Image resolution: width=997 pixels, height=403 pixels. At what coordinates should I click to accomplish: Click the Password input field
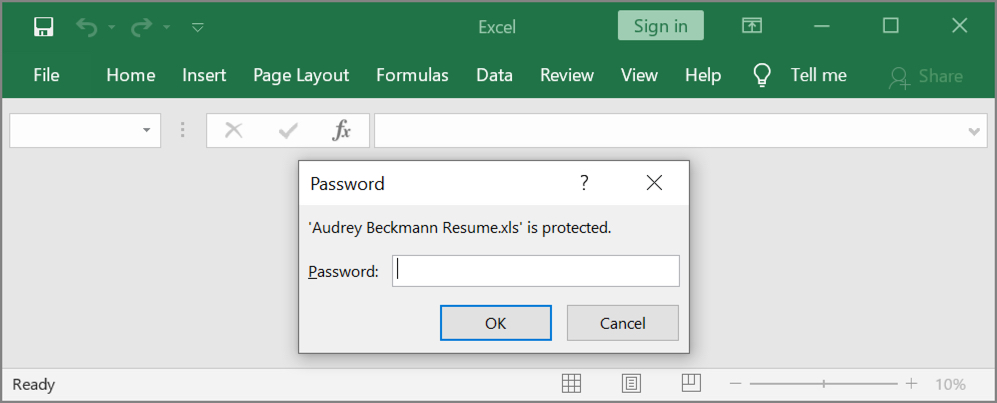point(535,271)
